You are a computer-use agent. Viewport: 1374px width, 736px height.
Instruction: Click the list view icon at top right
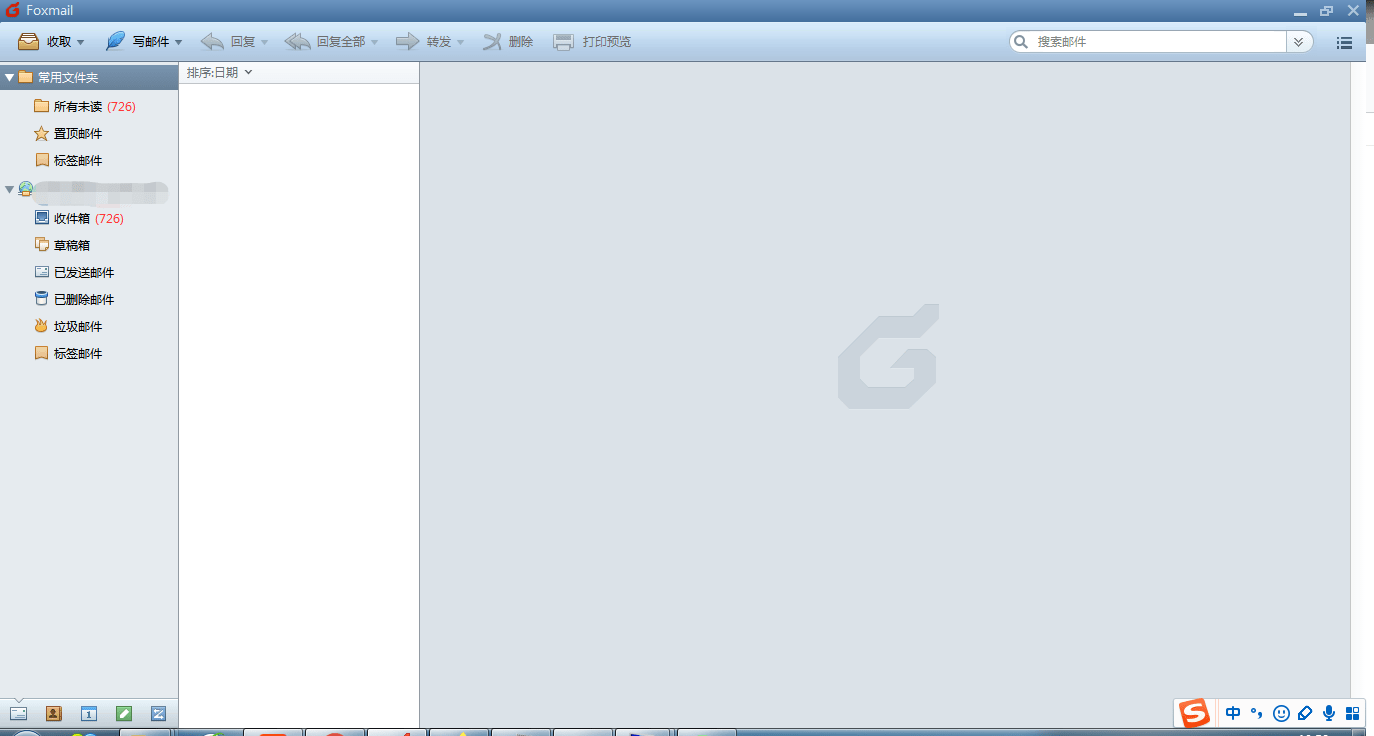(1344, 42)
